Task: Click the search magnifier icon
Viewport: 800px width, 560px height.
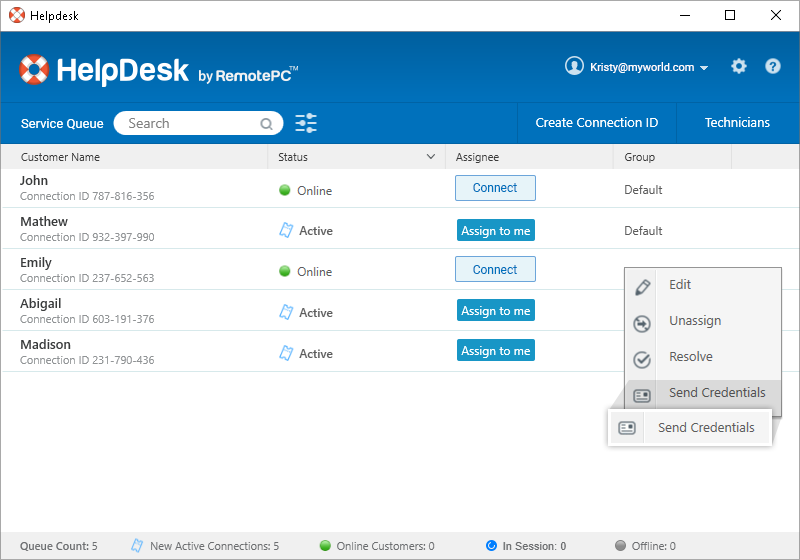Action: (267, 124)
